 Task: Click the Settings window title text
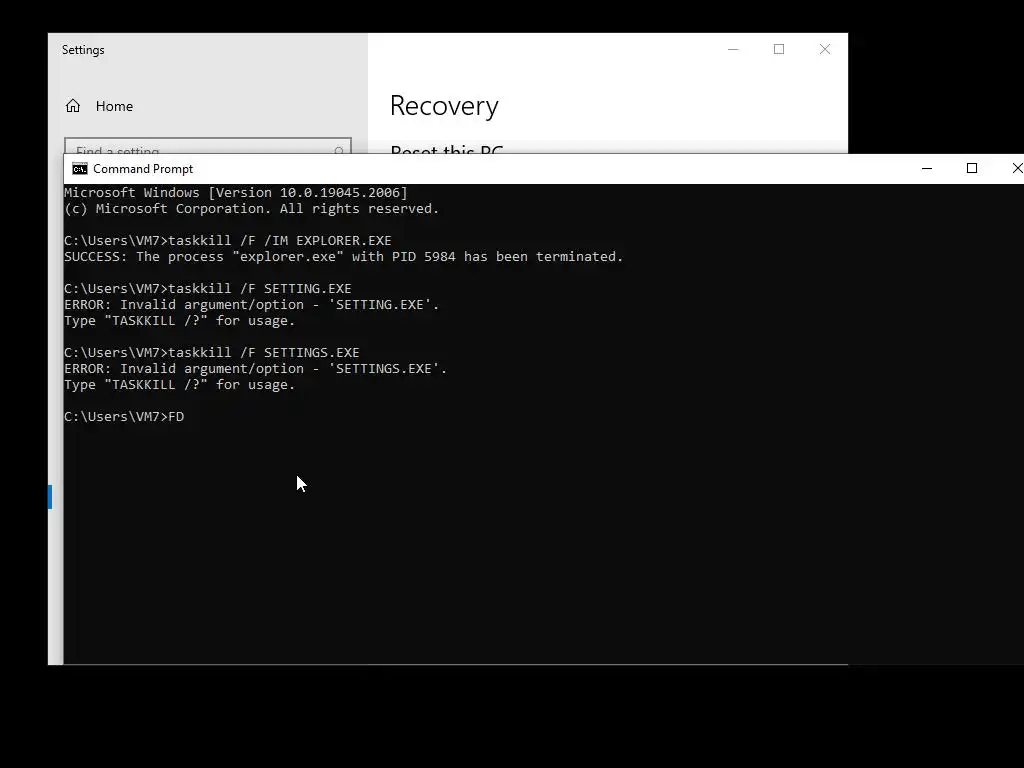[x=83, y=50]
